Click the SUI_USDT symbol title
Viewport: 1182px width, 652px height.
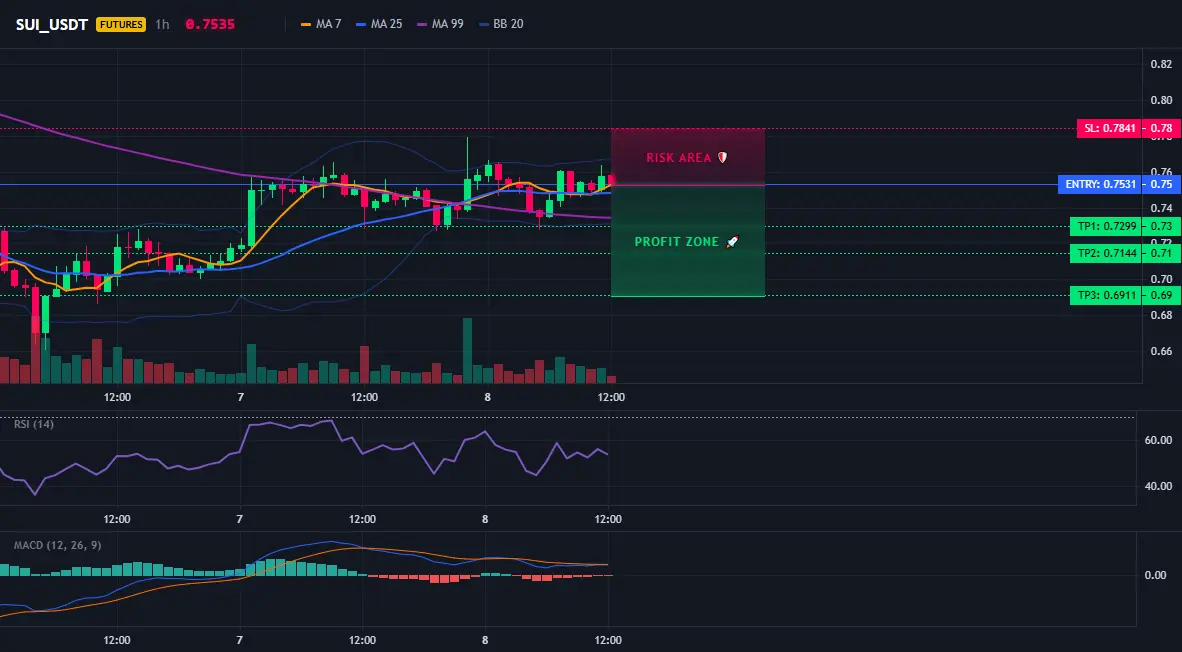pyautogui.click(x=52, y=24)
